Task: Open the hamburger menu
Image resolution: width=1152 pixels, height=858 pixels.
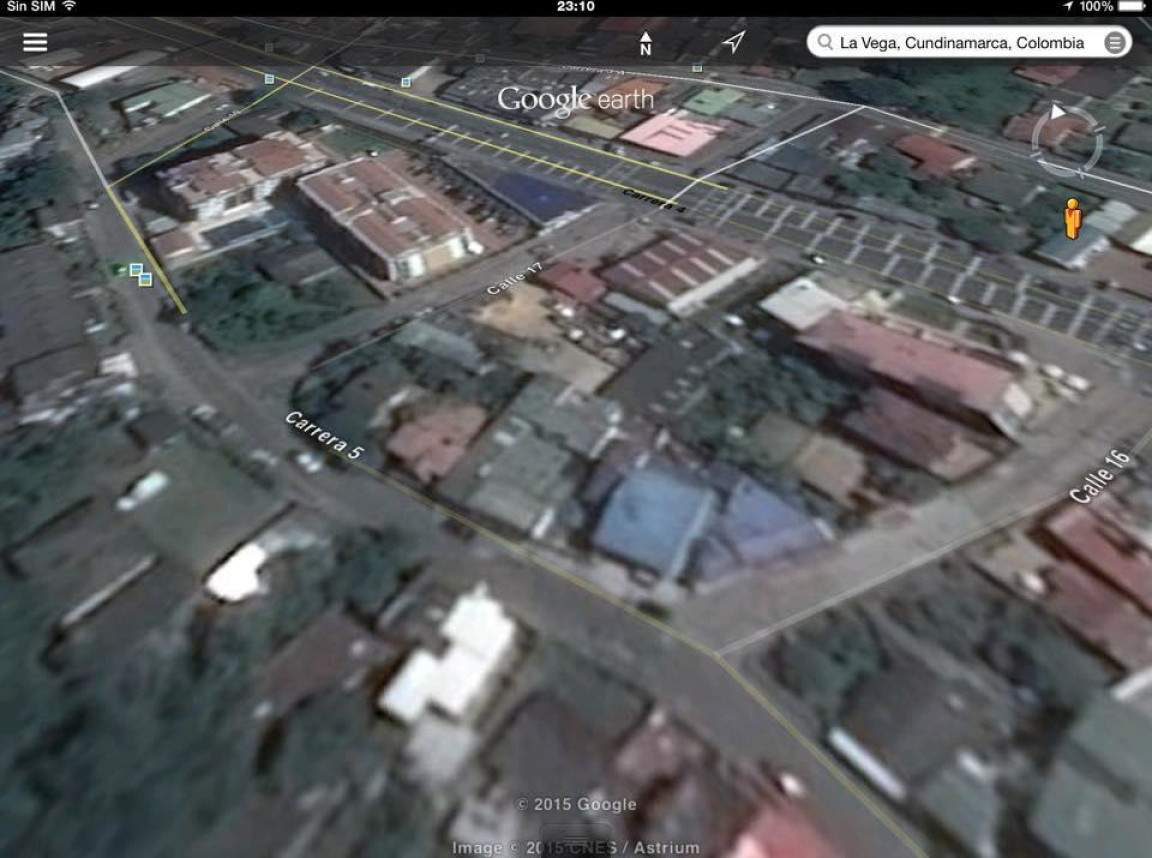Action: (35, 42)
